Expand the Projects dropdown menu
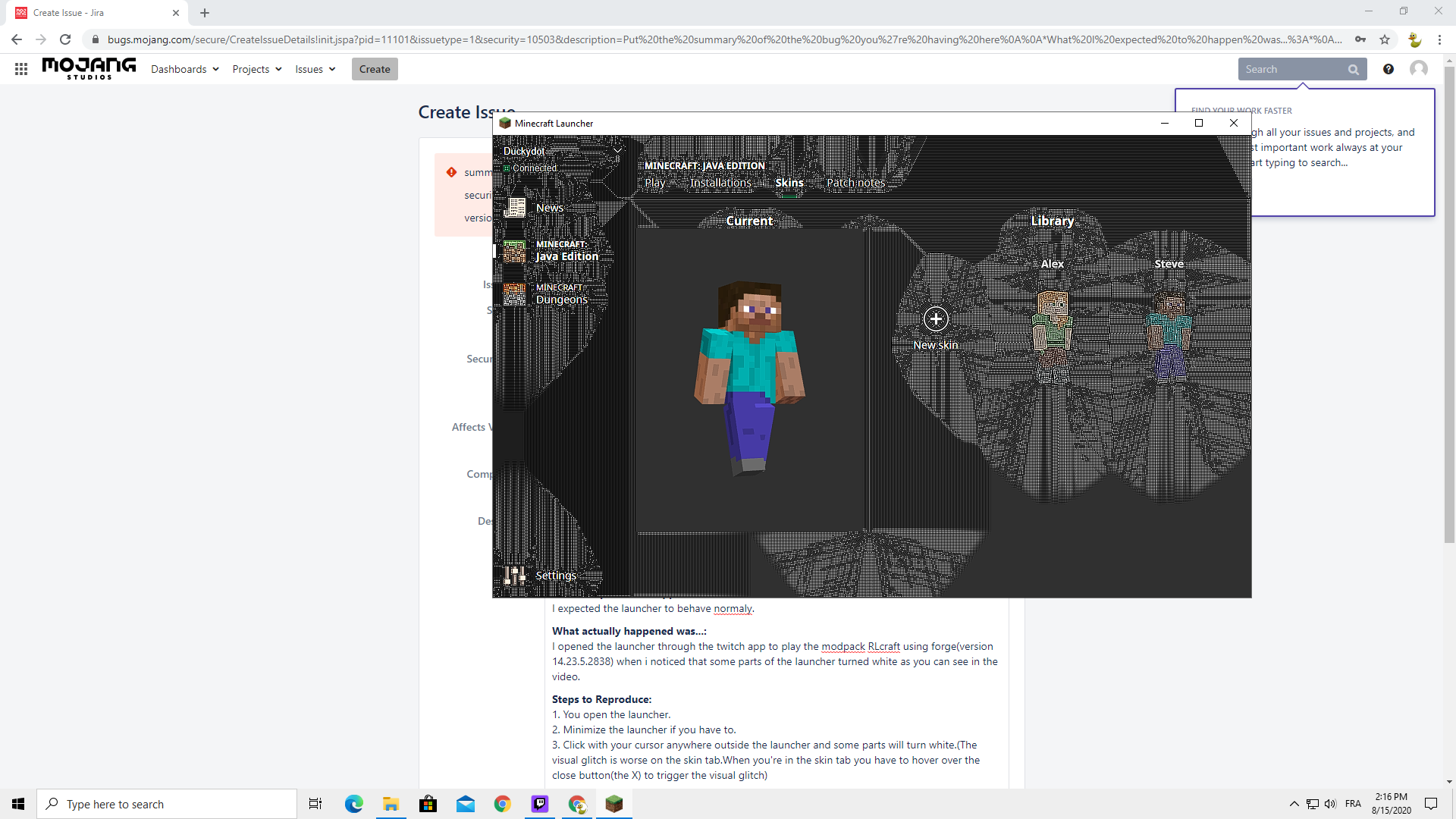This screenshot has width=1456, height=819. click(x=257, y=69)
